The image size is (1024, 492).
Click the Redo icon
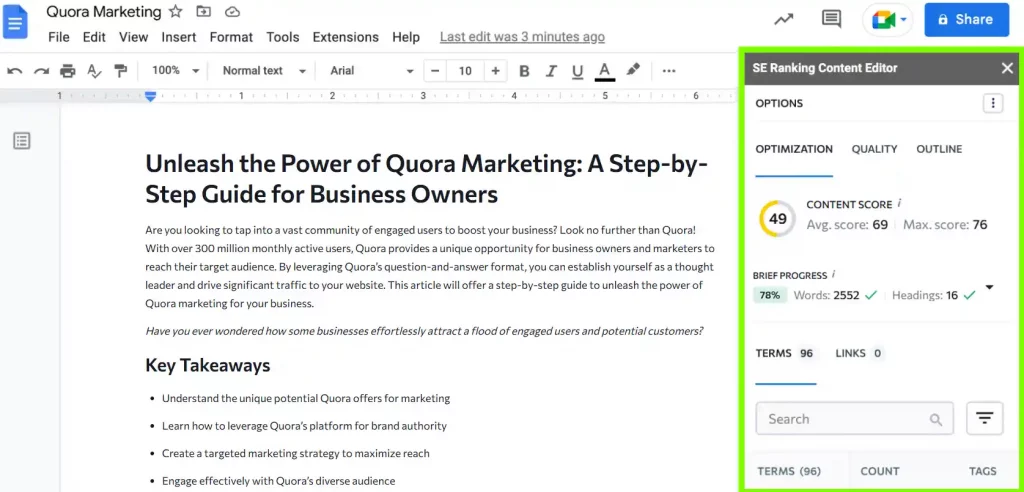[x=41, y=71]
